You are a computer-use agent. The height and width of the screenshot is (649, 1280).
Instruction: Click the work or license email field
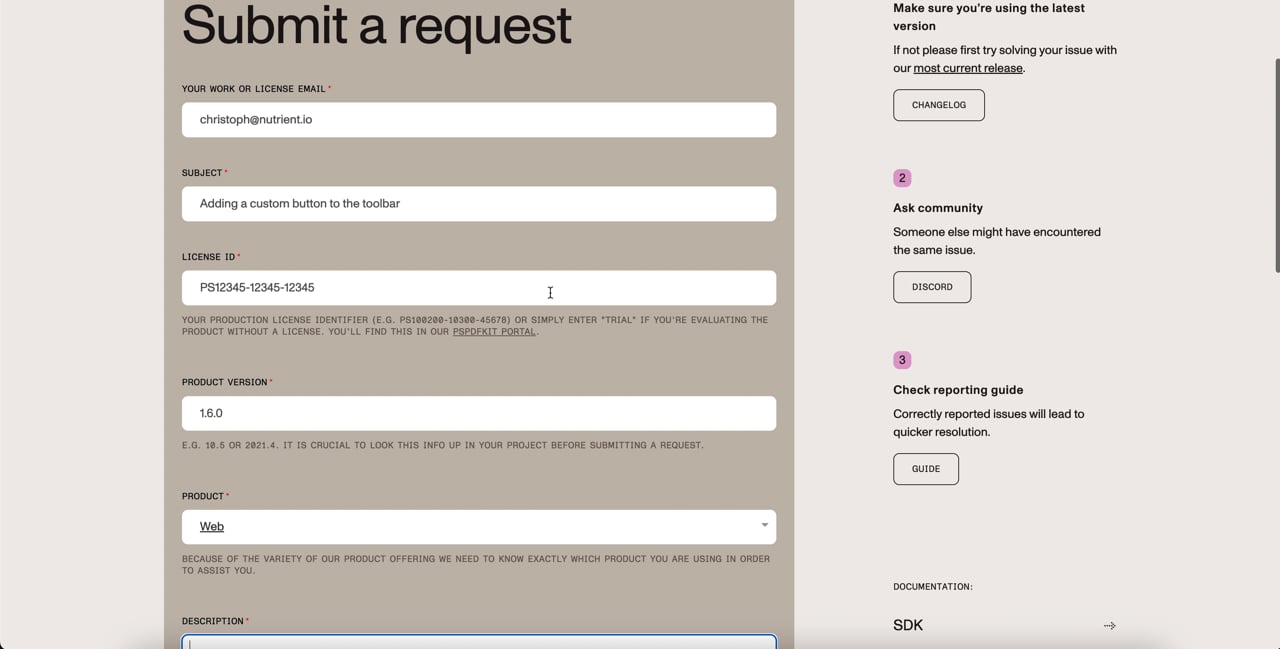[478, 120]
